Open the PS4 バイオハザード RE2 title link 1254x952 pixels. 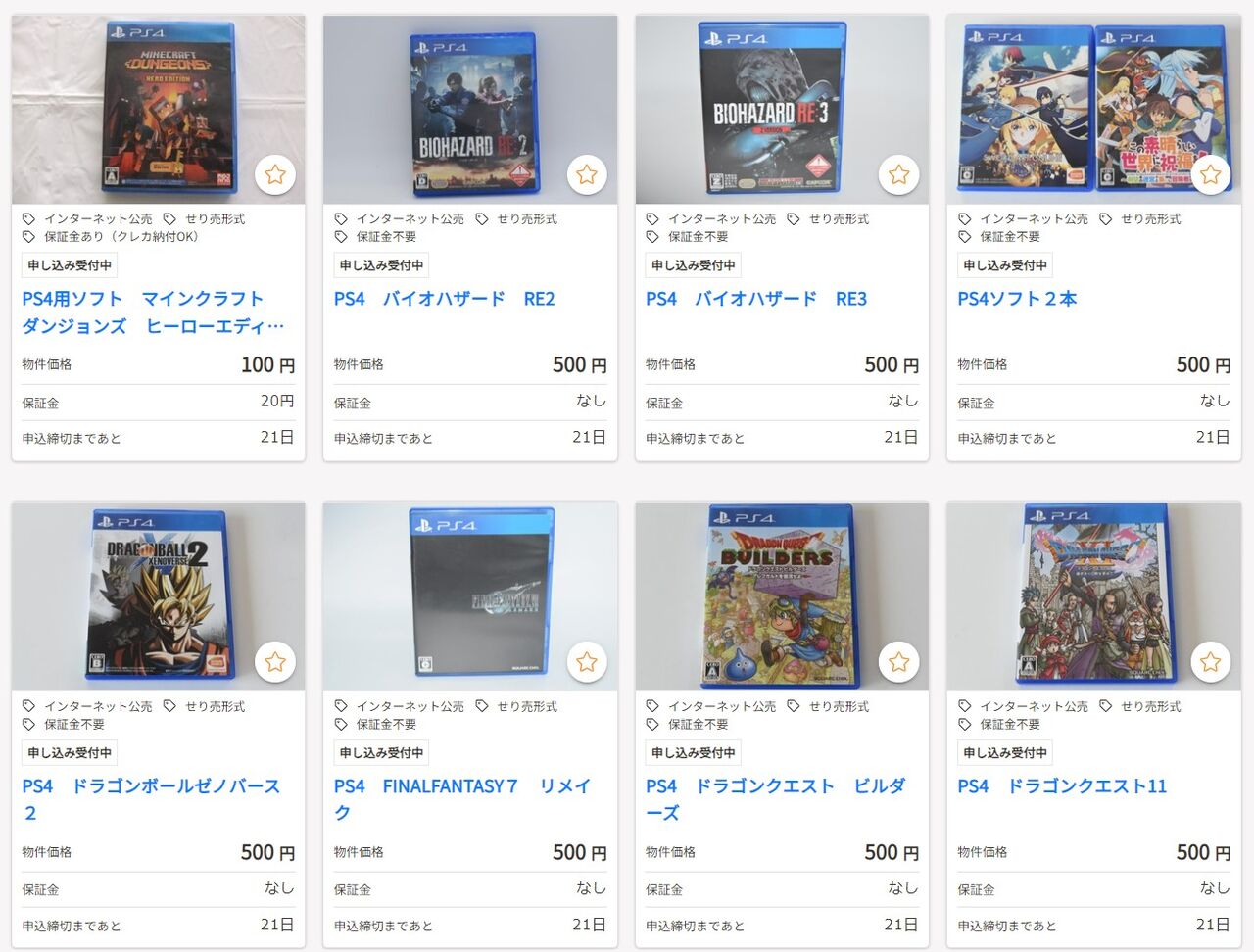click(445, 299)
